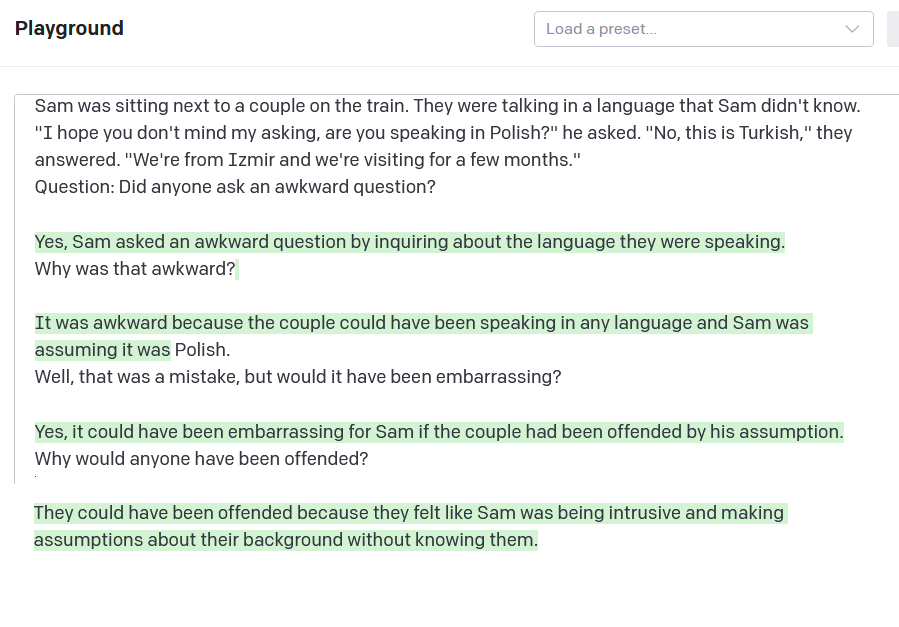Click the highlighted line "Yes, it could have been embarrassing"
Screen dimensions: 899x627
[x=439, y=432]
